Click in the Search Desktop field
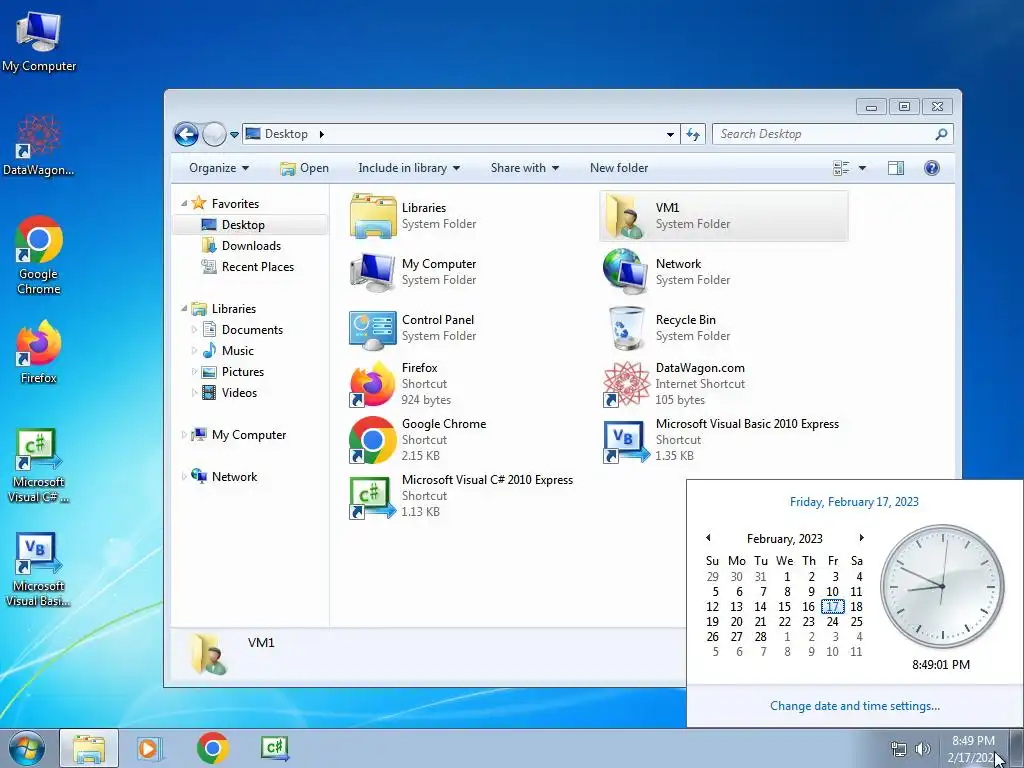 [x=833, y=134]
